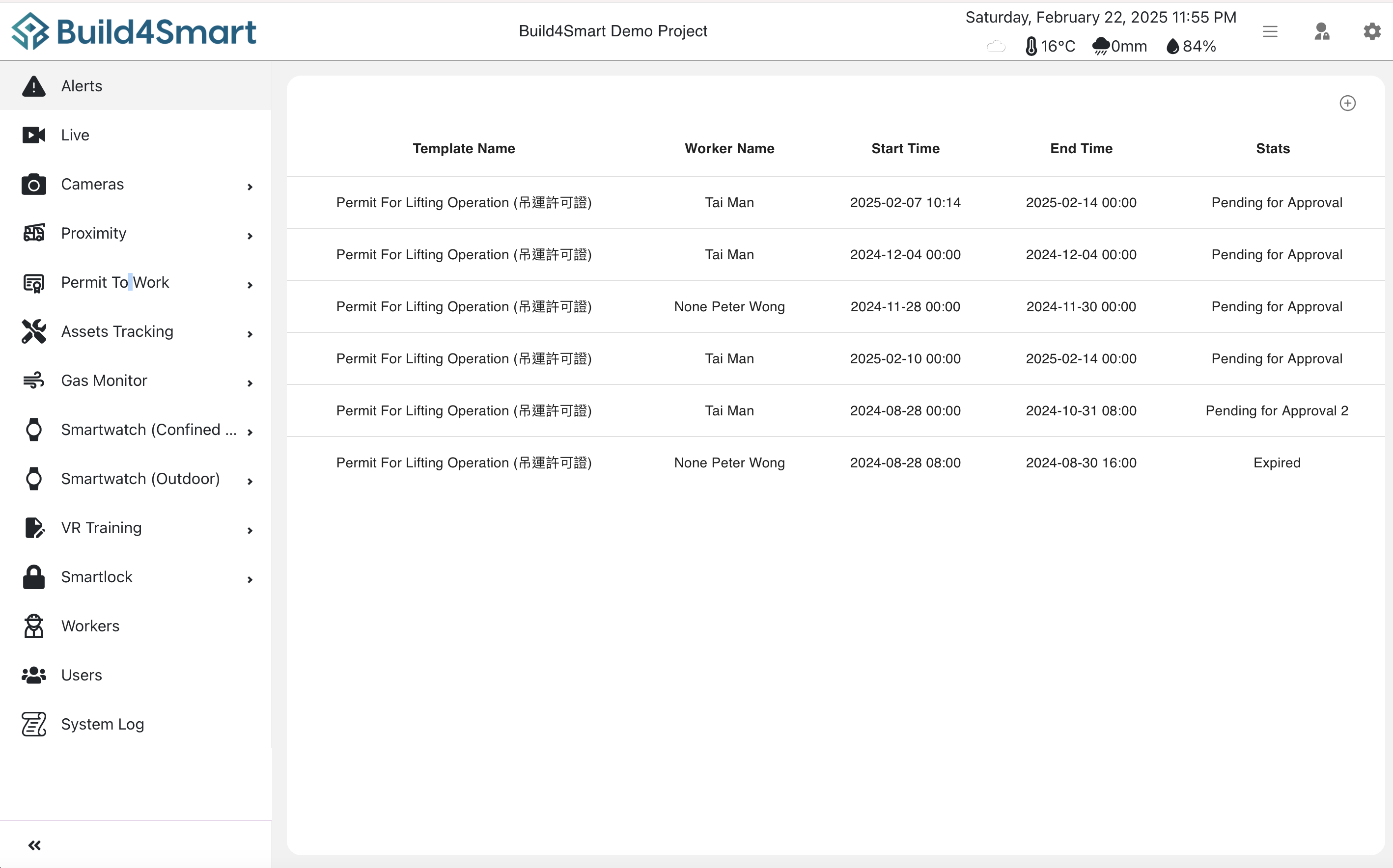Select the Assets Tracking tools icon

33,331
